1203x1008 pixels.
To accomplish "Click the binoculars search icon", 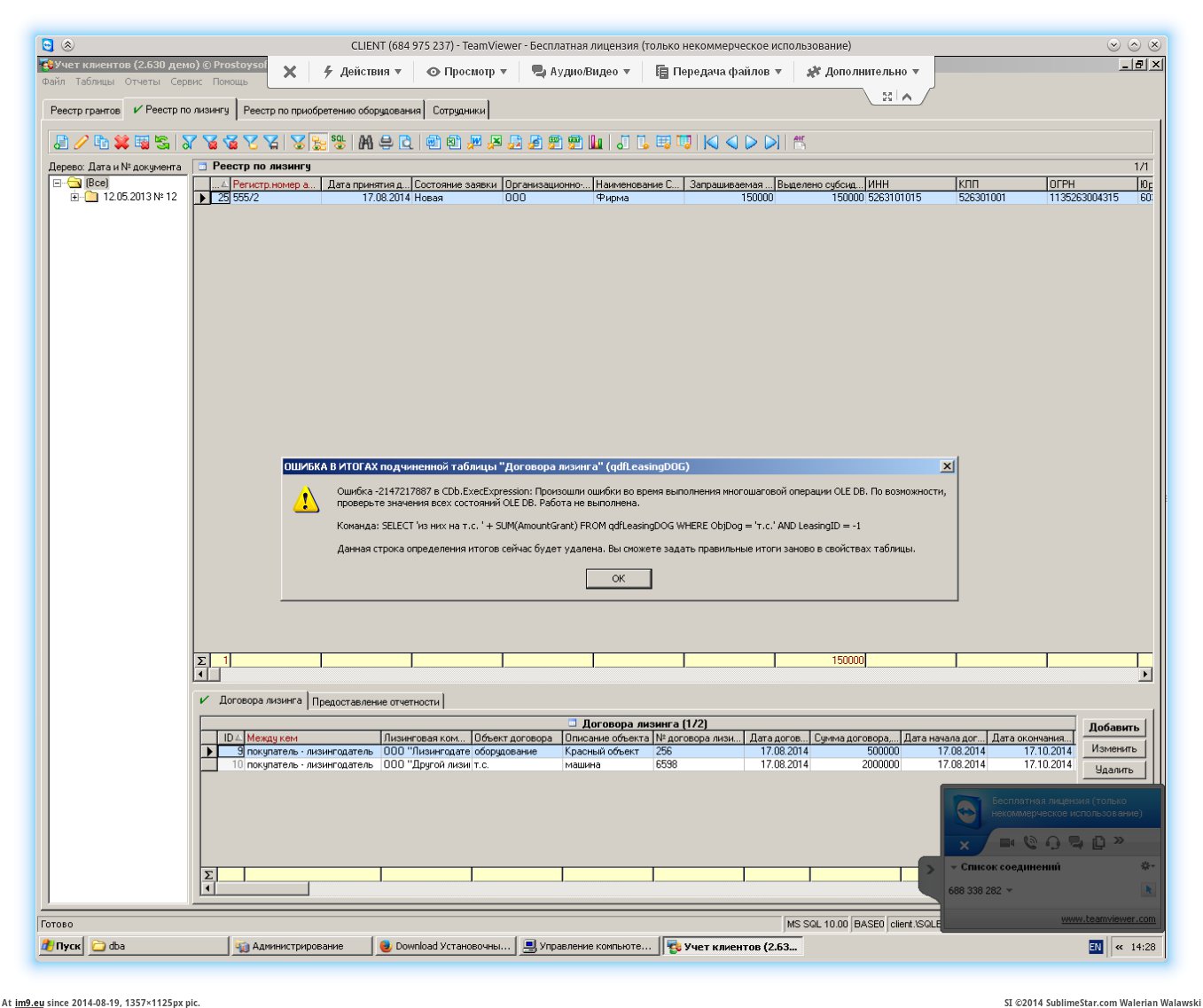I will 365,142.
